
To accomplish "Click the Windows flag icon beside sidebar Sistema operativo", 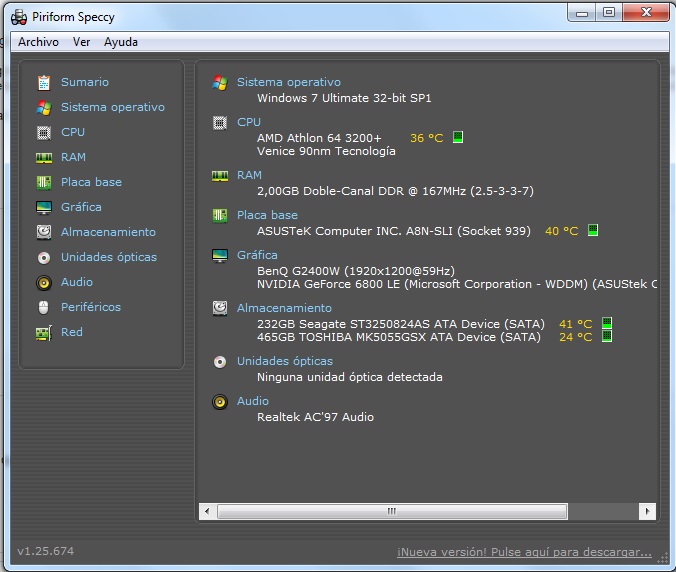I will pos(44,107).
